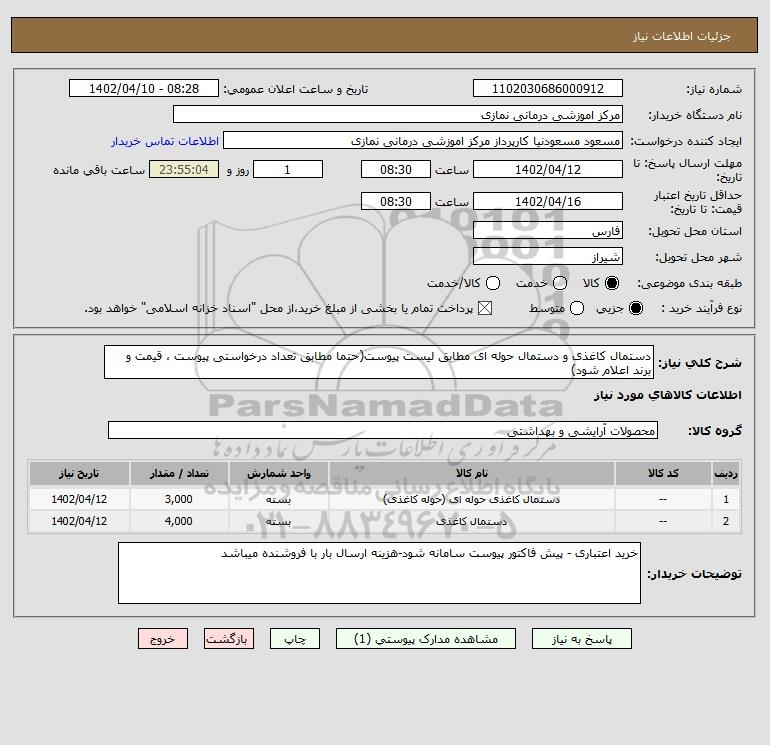770x745 pixels.
Task: Click the page title جزئیات اطلاعات نیاز
Action: (682, 36)
